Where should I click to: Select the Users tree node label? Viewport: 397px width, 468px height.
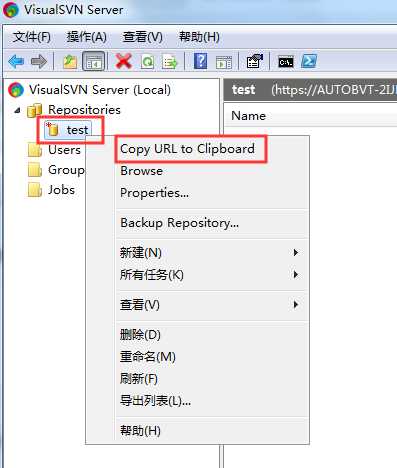point(64,150)
